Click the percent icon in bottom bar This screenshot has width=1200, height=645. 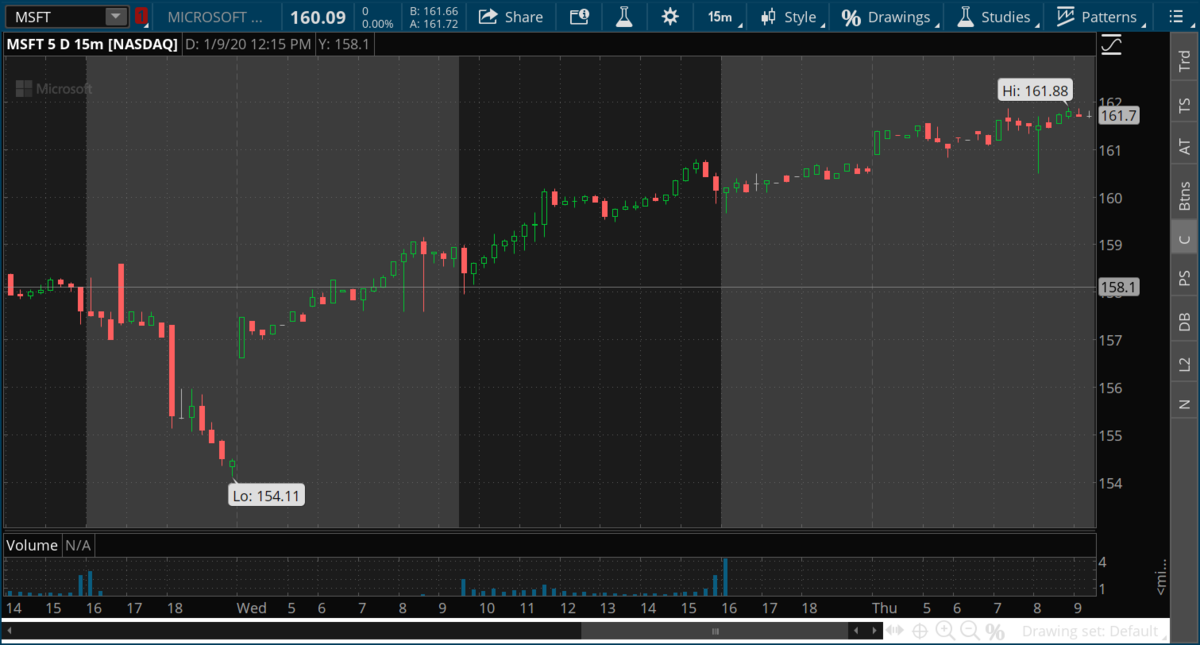coord(994,631)
